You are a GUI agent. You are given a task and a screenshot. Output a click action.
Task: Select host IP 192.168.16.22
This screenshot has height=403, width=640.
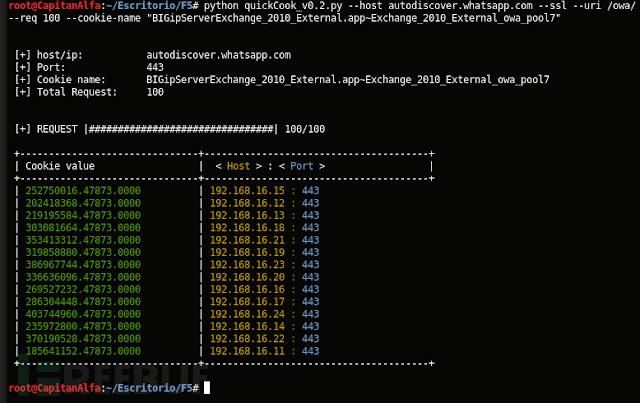pyautogui.click(x=247, y=338)
